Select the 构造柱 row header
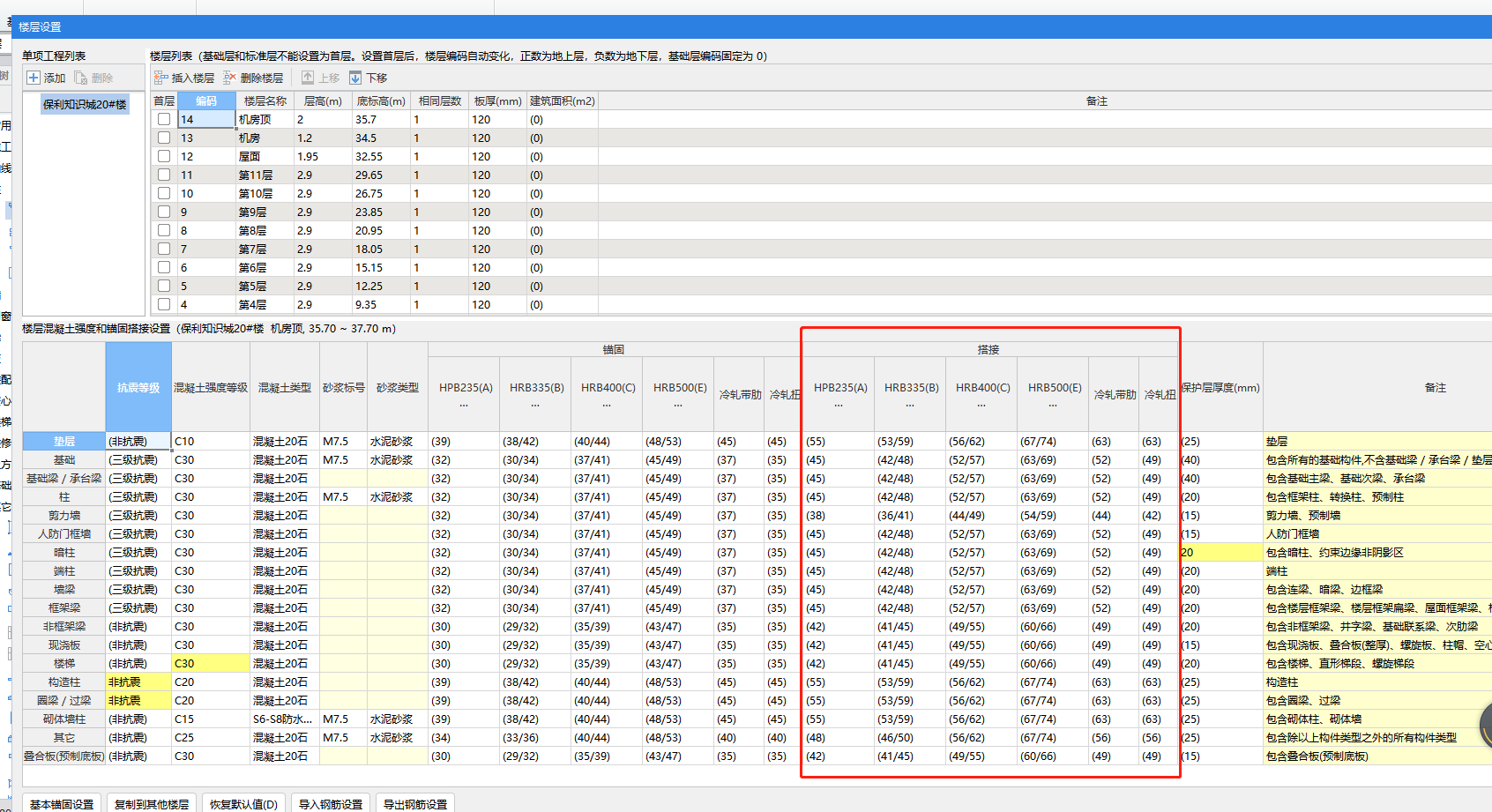Viewport: 1492px width, 812px height. click(64, 682)
